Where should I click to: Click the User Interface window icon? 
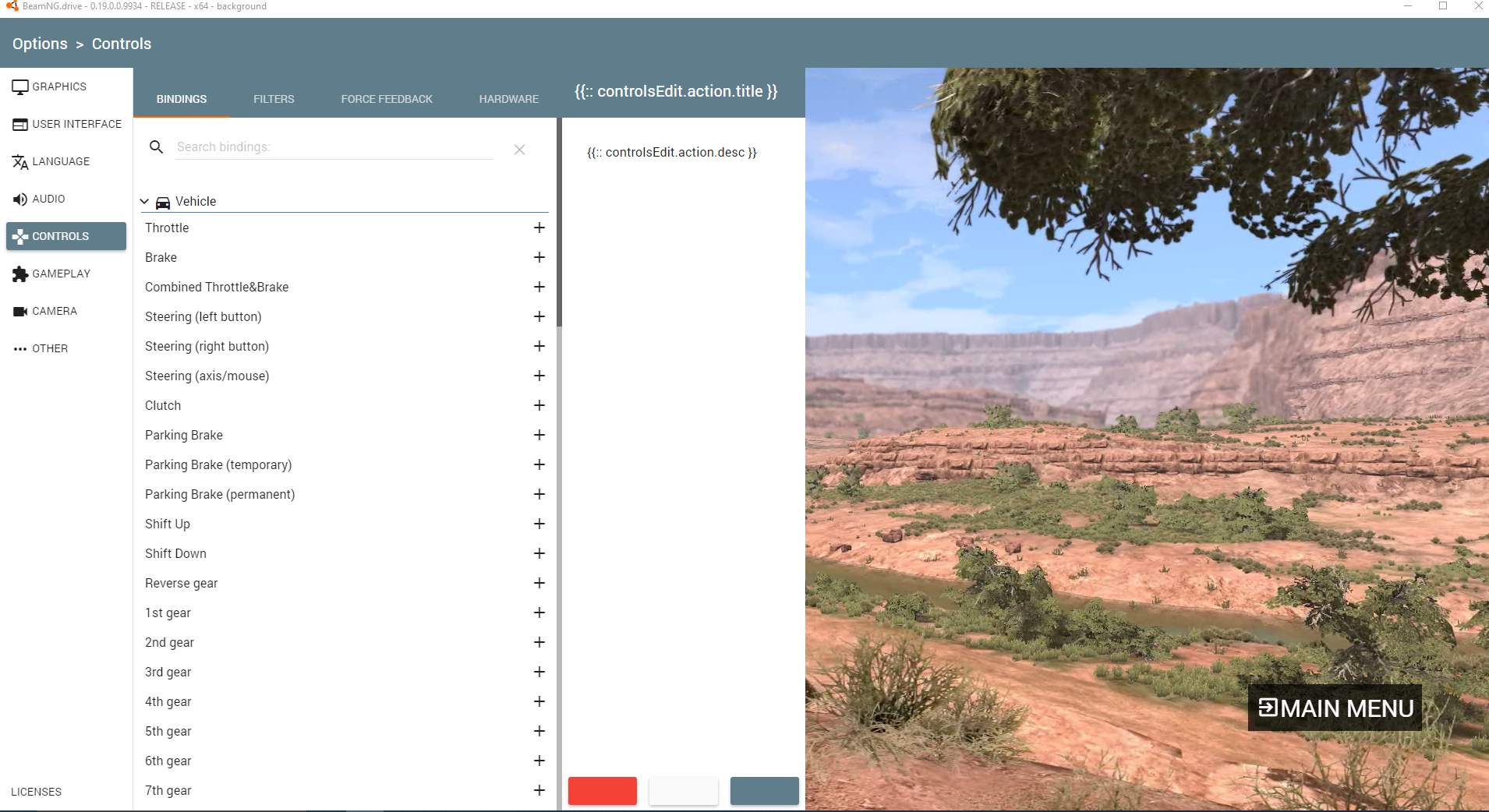click(20, 125)
